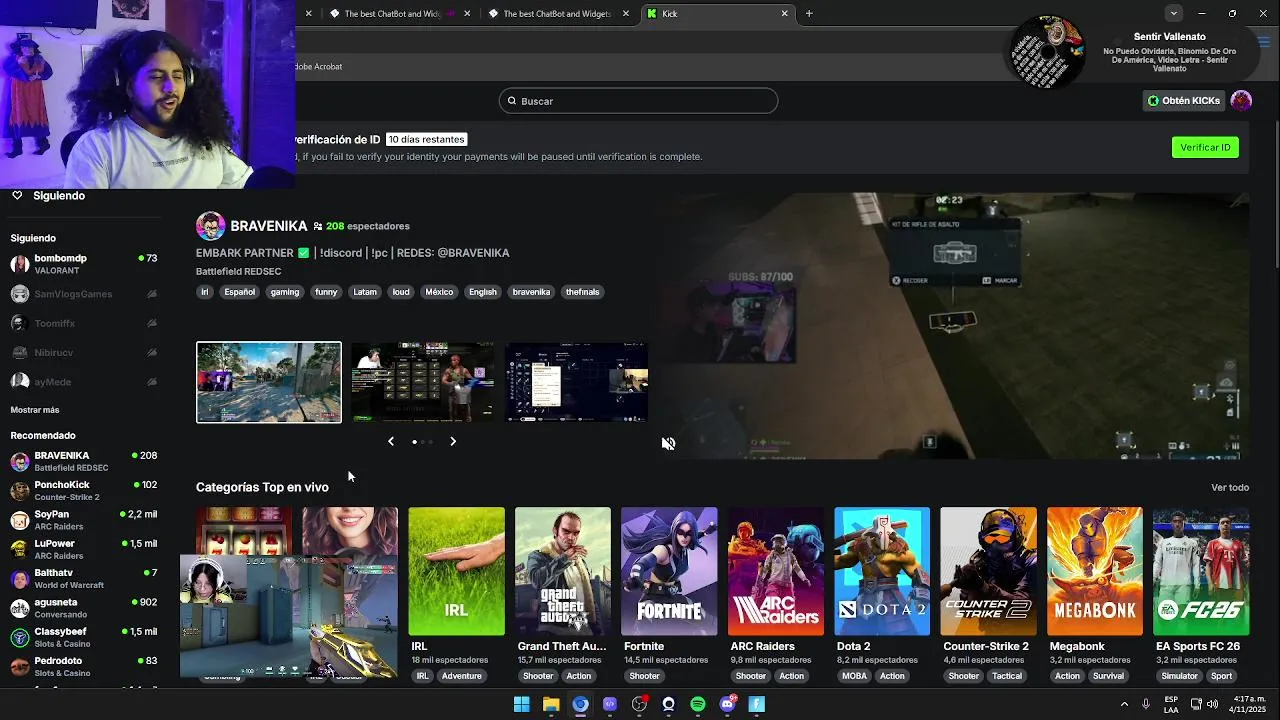Open Ver todo categories link

point(1230,488)
